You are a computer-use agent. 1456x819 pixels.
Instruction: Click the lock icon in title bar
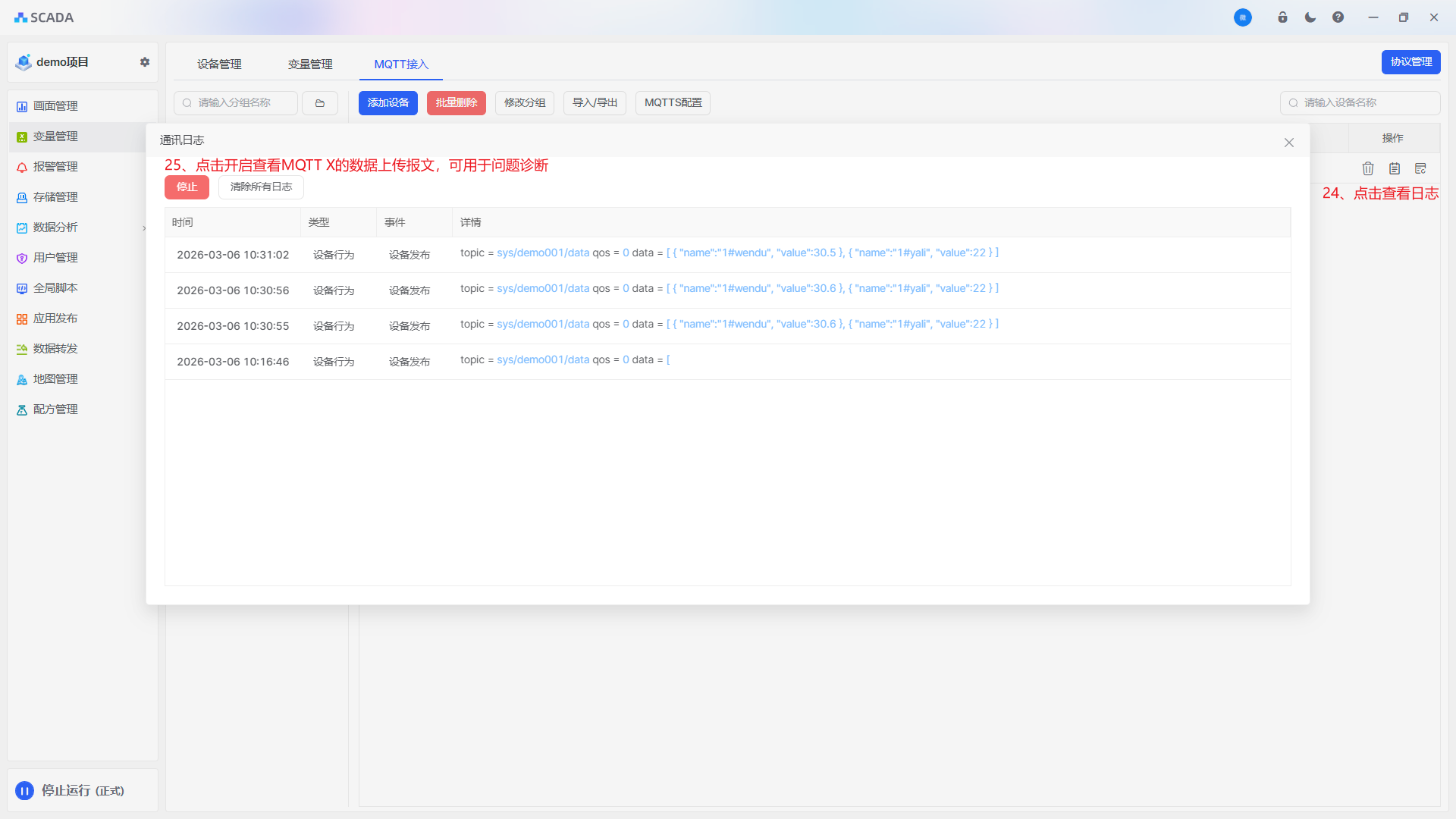[x=1282, y=17]
